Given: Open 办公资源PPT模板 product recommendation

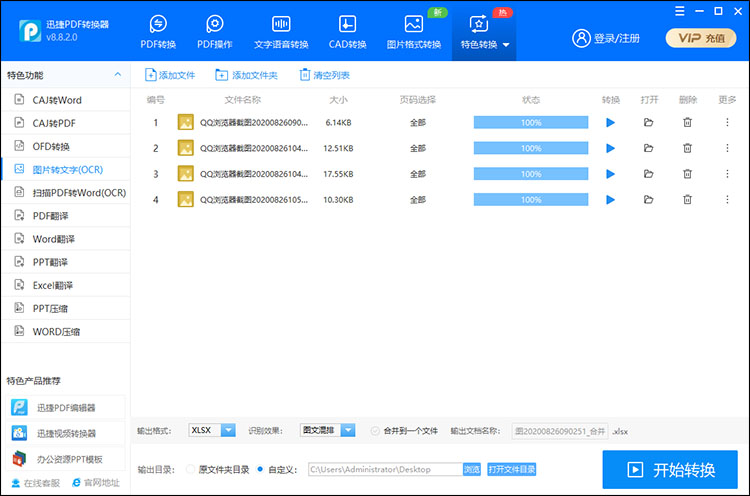Looking at the screenshot, I should pyautogui.click(x=66, y=459).
